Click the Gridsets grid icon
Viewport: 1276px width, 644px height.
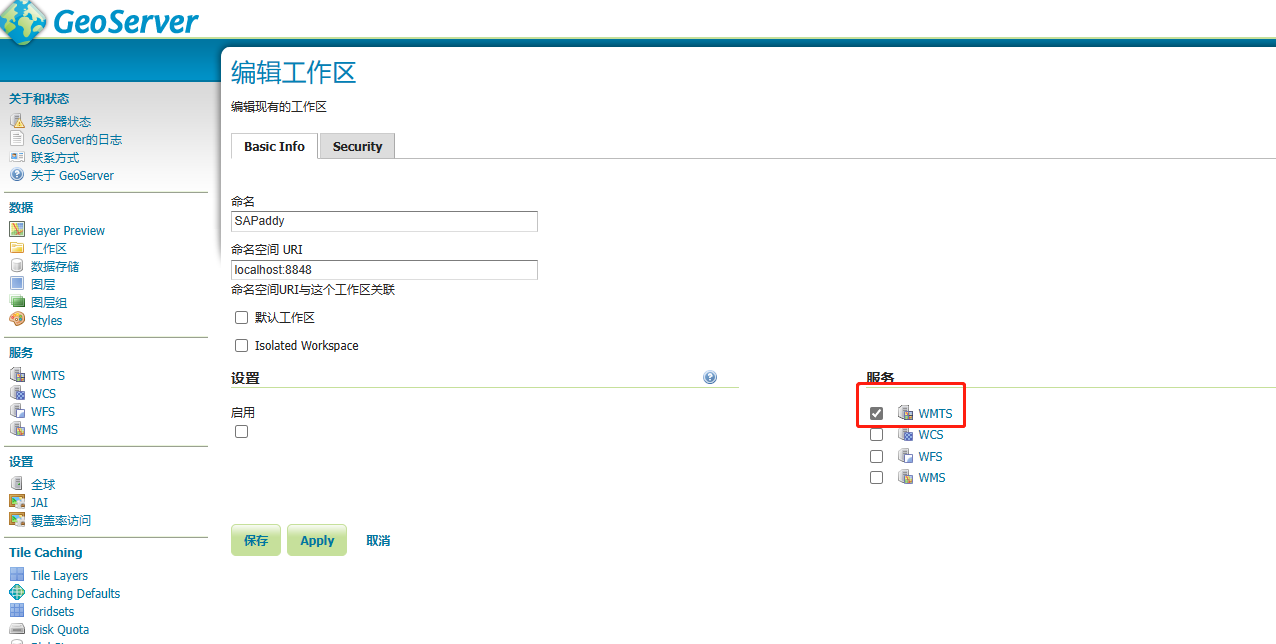[x=17, y=611]
